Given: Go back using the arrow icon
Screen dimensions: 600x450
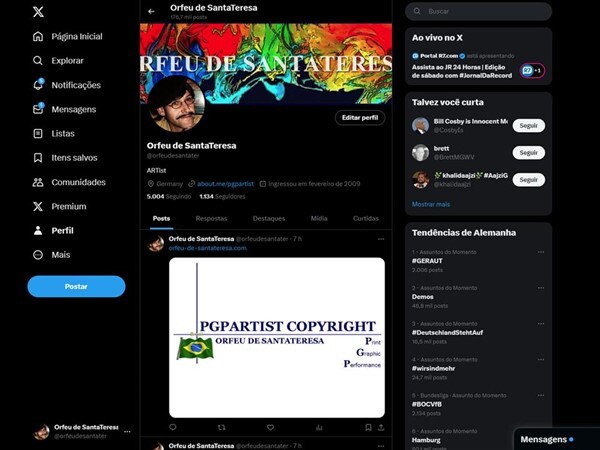Looking at the screenshot, I should (x=151, y=11).
